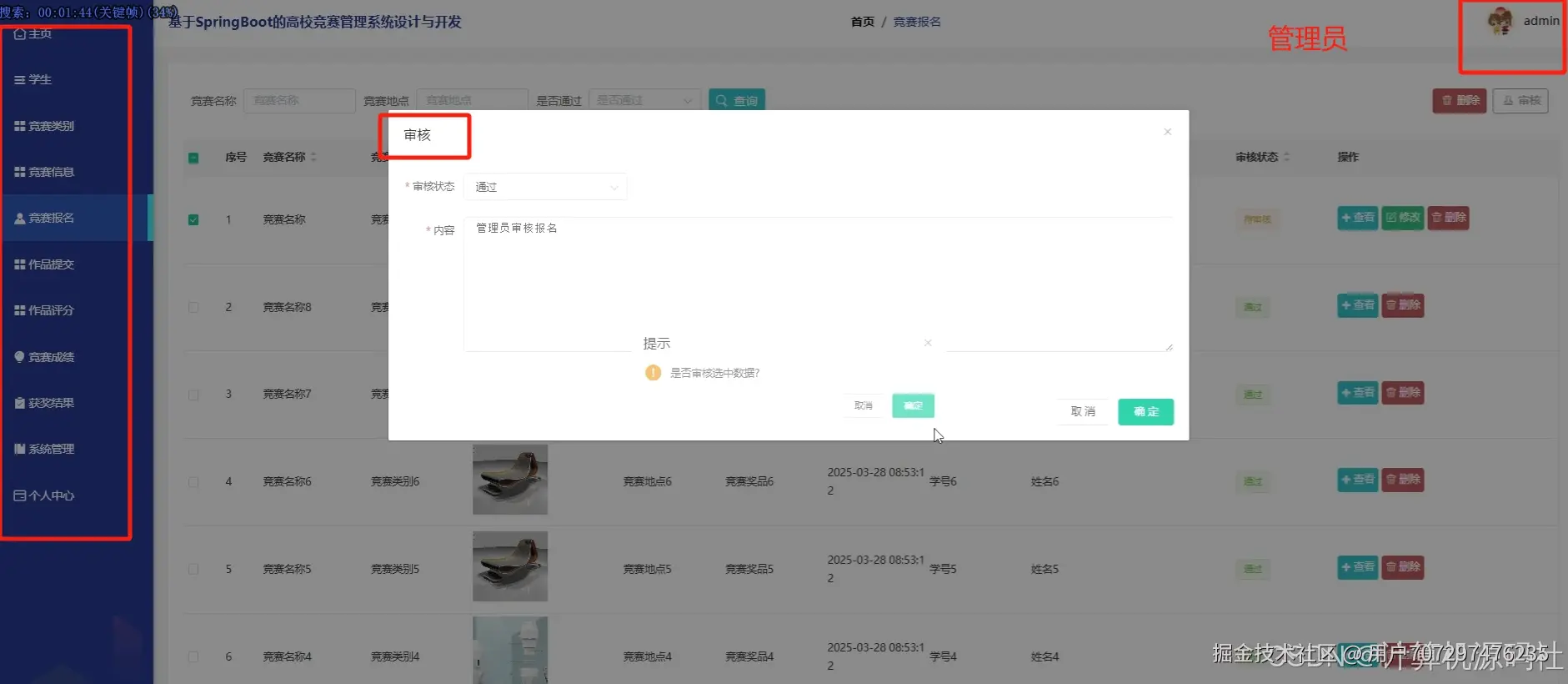
Task: Check the row 5 checkbox
Action: 193,569
